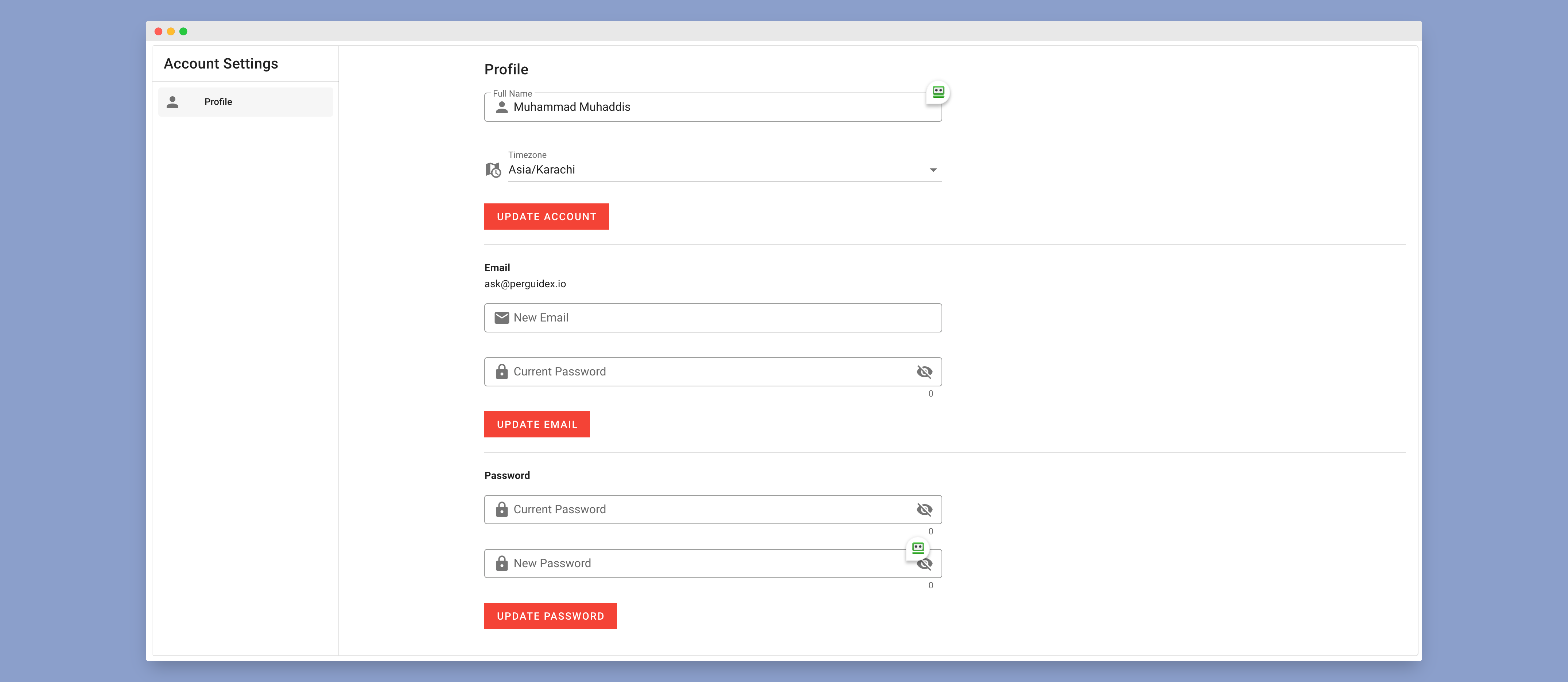
Task: Toggle visibility of the Password section's Current Password
Action: tap(924, 510)
